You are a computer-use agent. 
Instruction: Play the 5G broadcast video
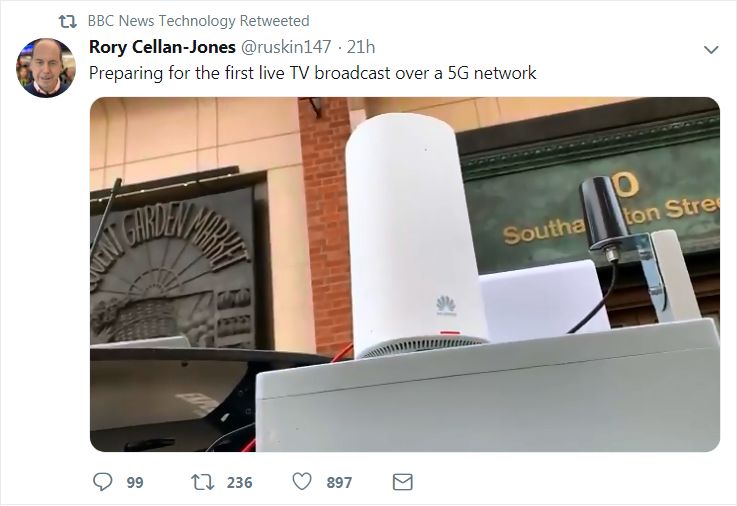click(405, 274)
